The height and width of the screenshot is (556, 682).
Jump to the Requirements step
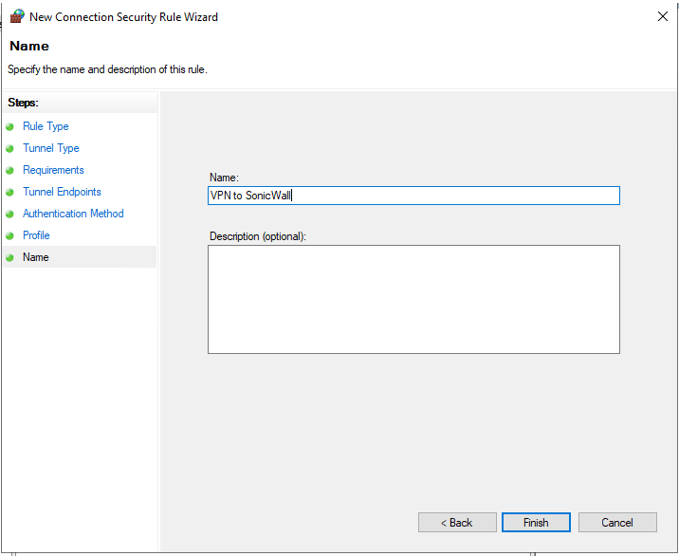pyautogui.click(x=53, y=170)
